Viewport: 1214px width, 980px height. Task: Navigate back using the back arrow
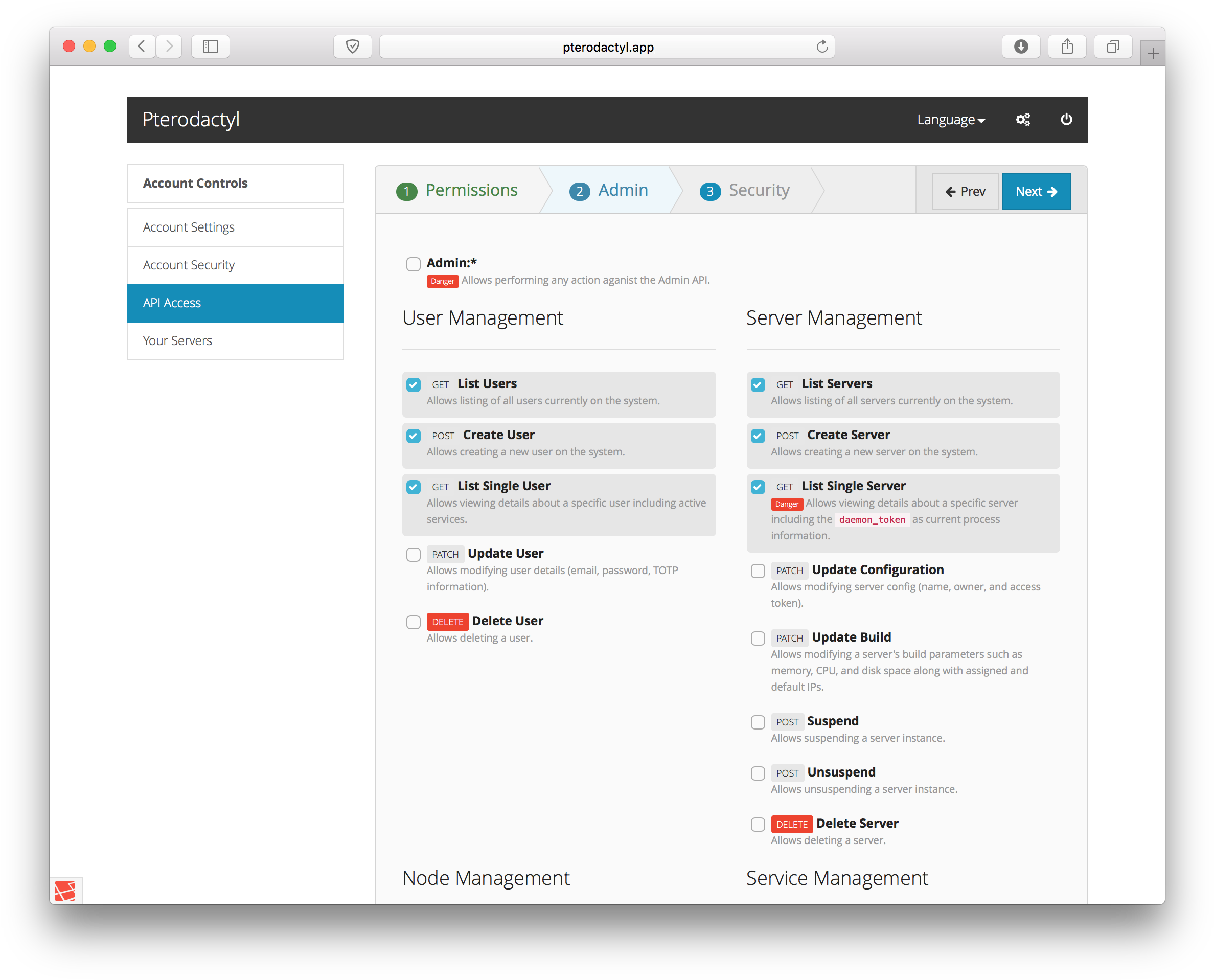142,47
